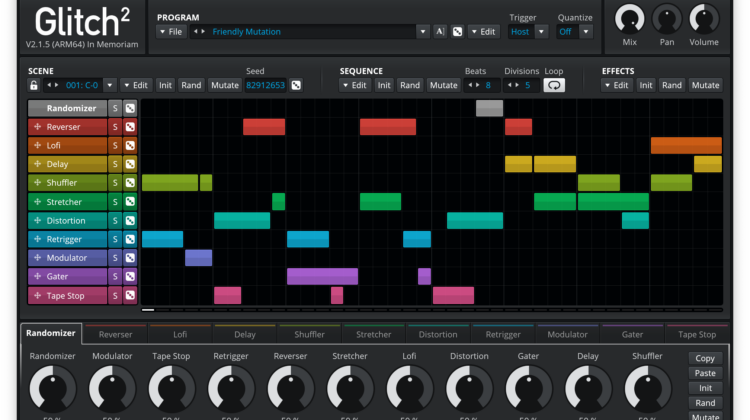This screenshot has height=420, width=750.
Task: Click the Stretcher row dice icon
Action: pyautogui.click(x=130, y=202)
